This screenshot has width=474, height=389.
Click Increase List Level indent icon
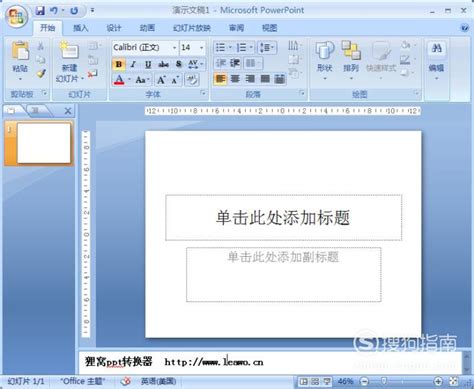[235, 63]
